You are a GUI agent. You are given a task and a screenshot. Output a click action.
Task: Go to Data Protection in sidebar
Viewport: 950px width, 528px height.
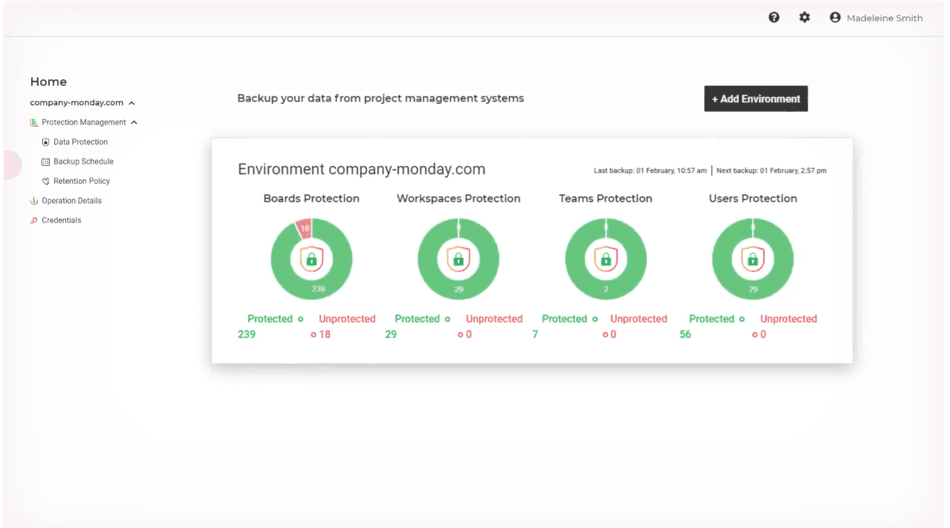tap(80, 142)
